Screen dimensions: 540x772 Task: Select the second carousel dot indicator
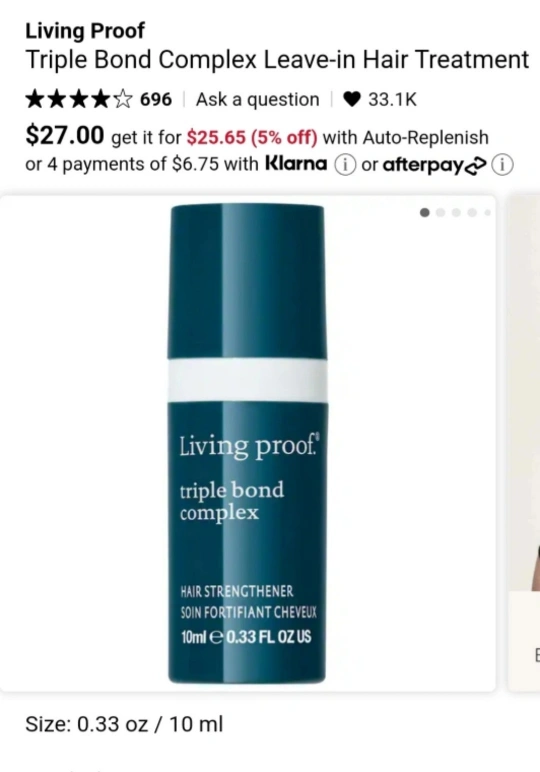pos(441,213)
